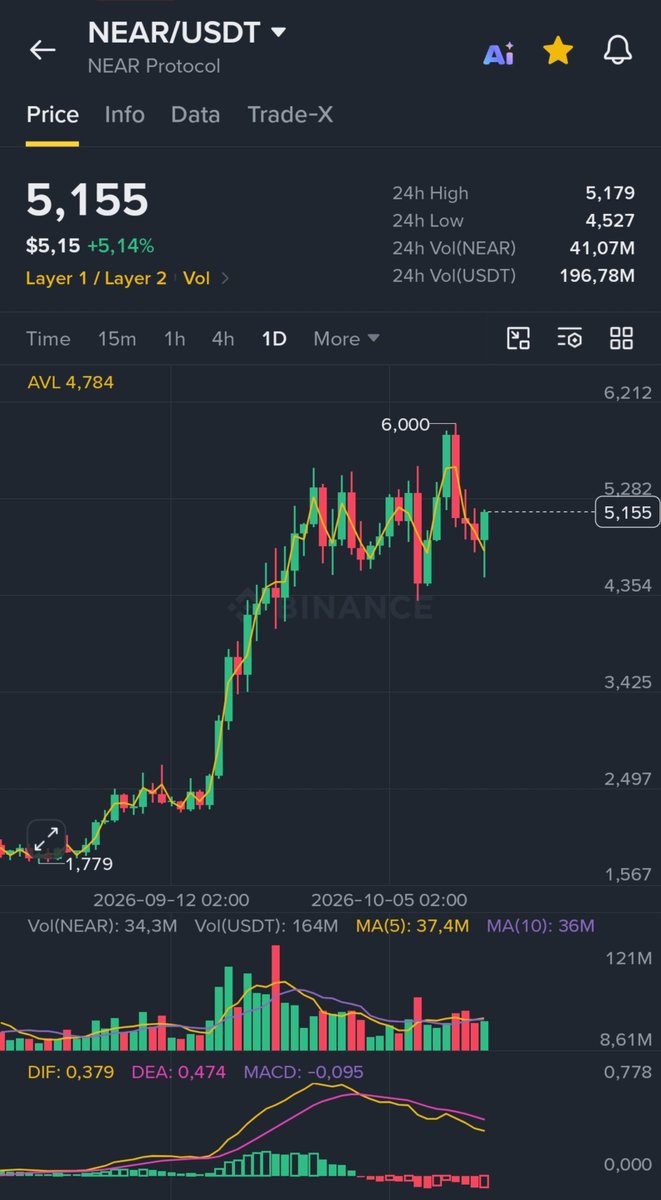Click the large 5,155 last price
The width and height of the screenshot is (661, 1200).
click(x=87, y=201)
